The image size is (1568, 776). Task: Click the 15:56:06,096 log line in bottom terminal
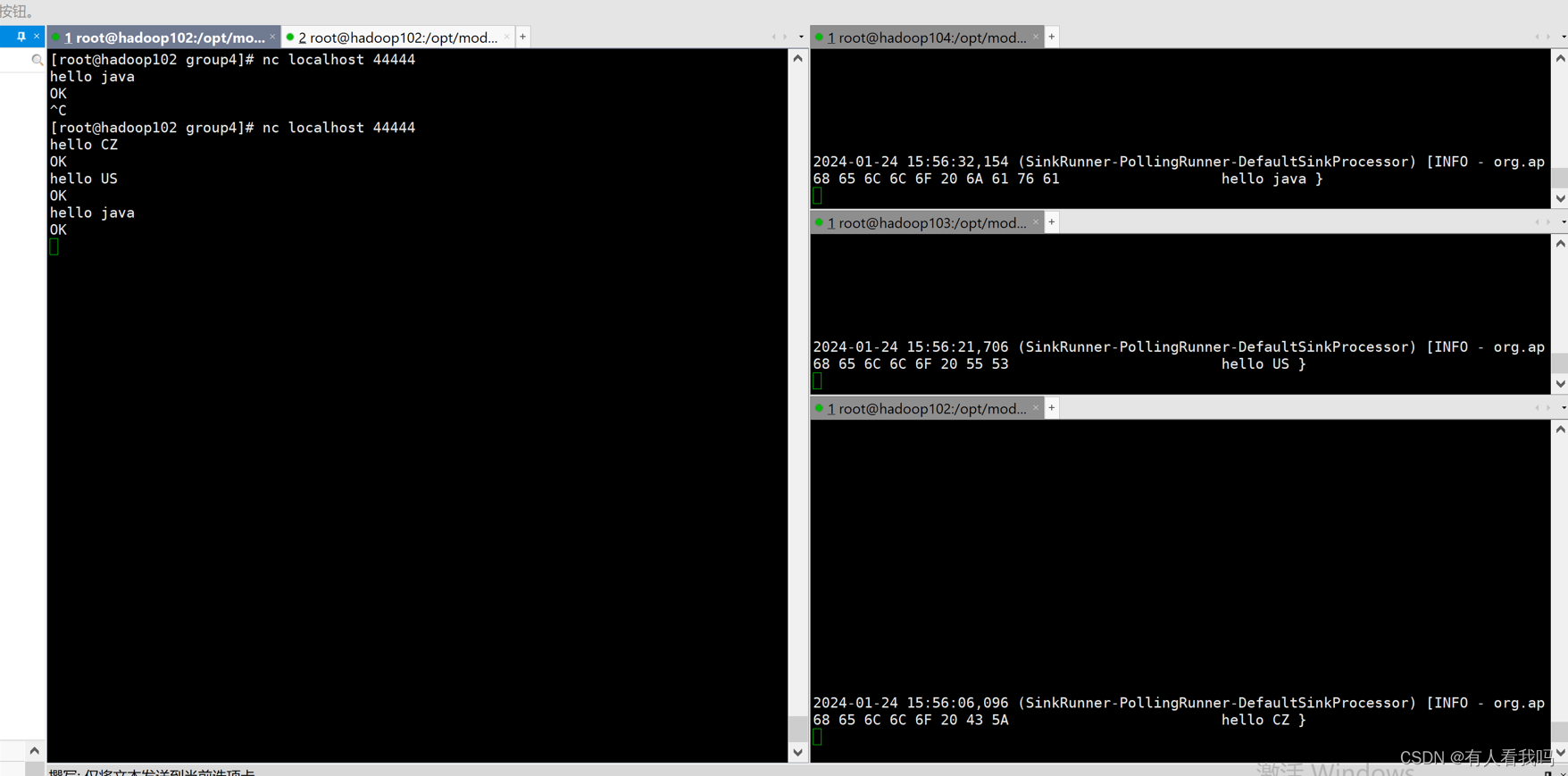point(1179,703)
